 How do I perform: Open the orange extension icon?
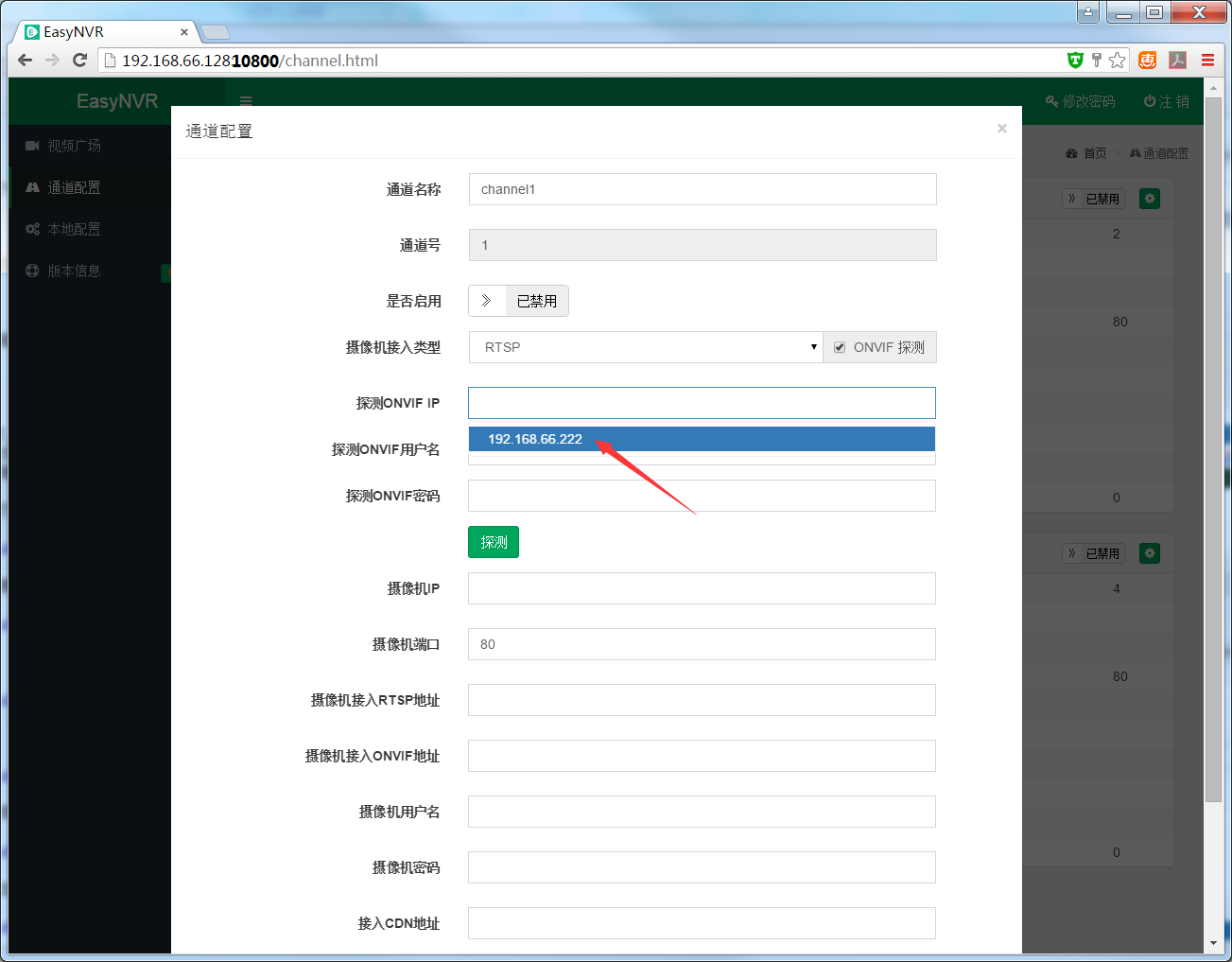(x=1147, y=61)
